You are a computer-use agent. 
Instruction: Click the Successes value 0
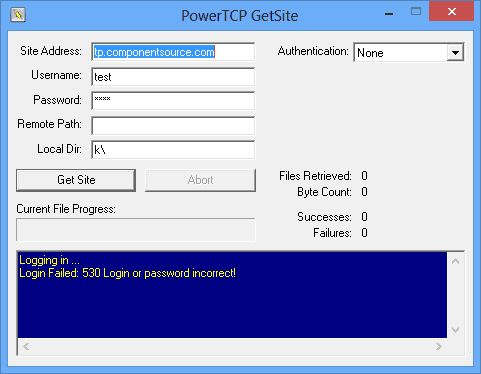coord(364,217)
